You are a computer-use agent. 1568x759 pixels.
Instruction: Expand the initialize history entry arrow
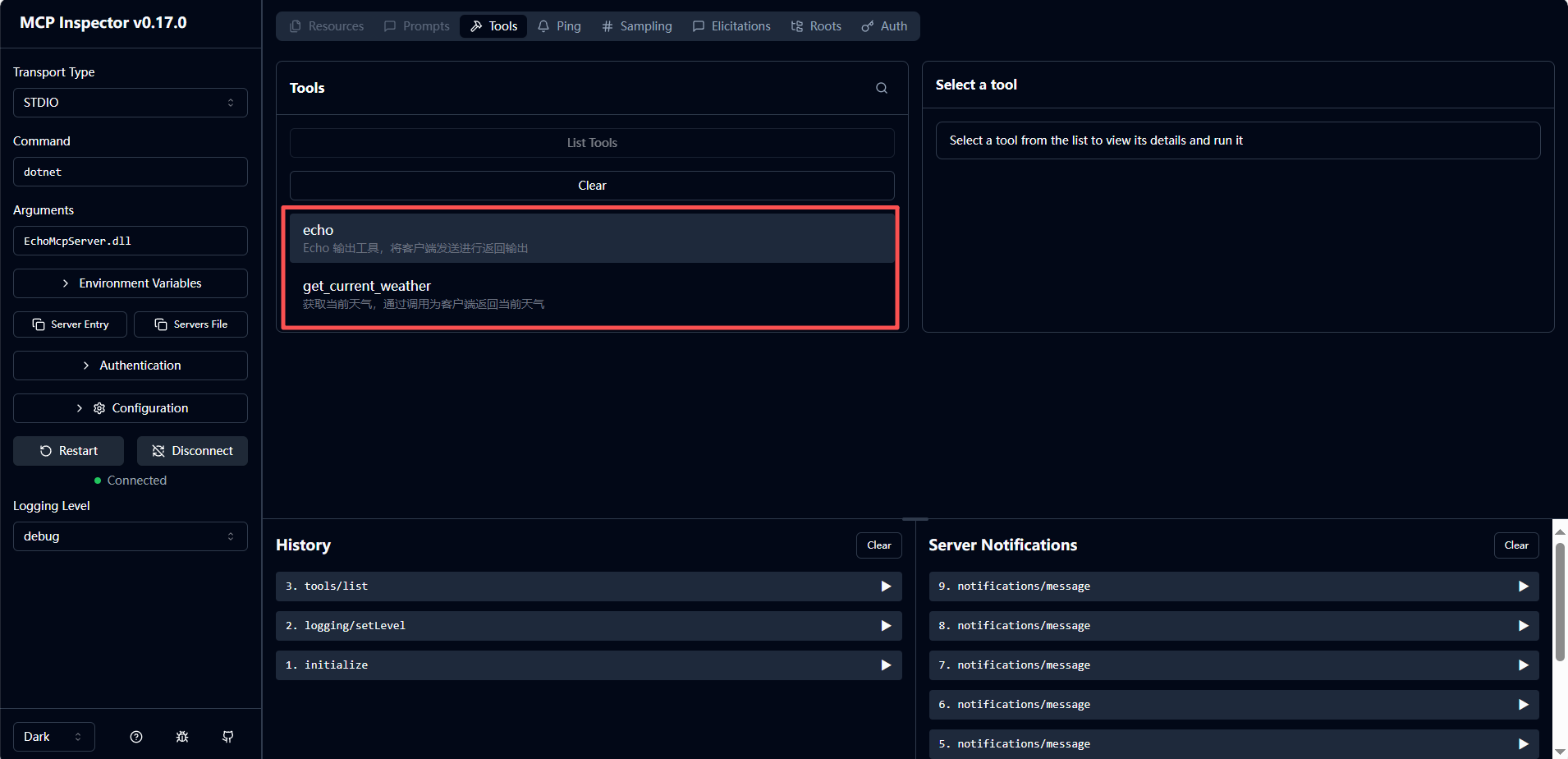click(x=886, y=665)
